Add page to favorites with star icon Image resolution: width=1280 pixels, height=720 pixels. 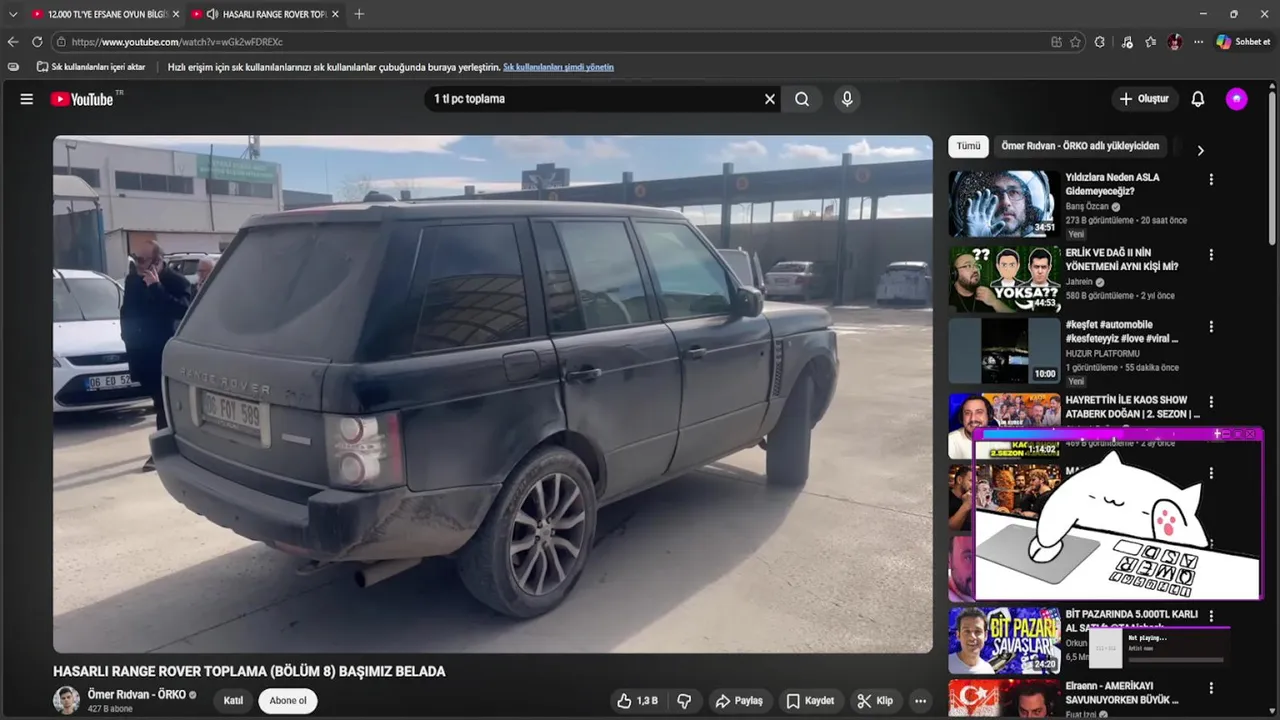(1075, 42)
